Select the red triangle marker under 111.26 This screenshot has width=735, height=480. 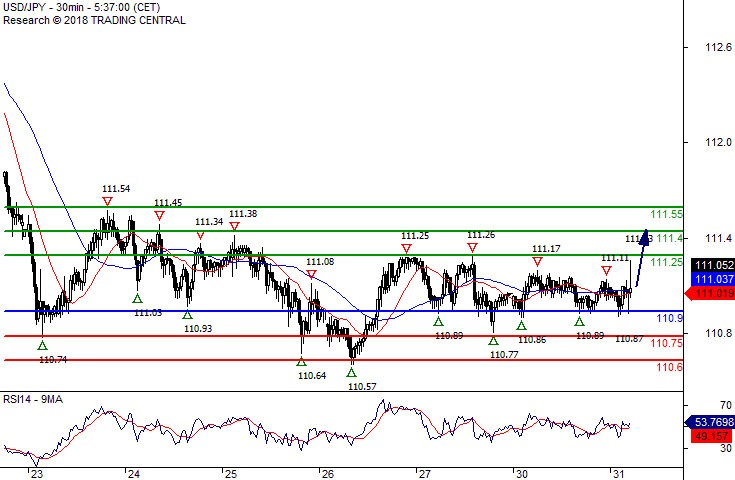473,248
